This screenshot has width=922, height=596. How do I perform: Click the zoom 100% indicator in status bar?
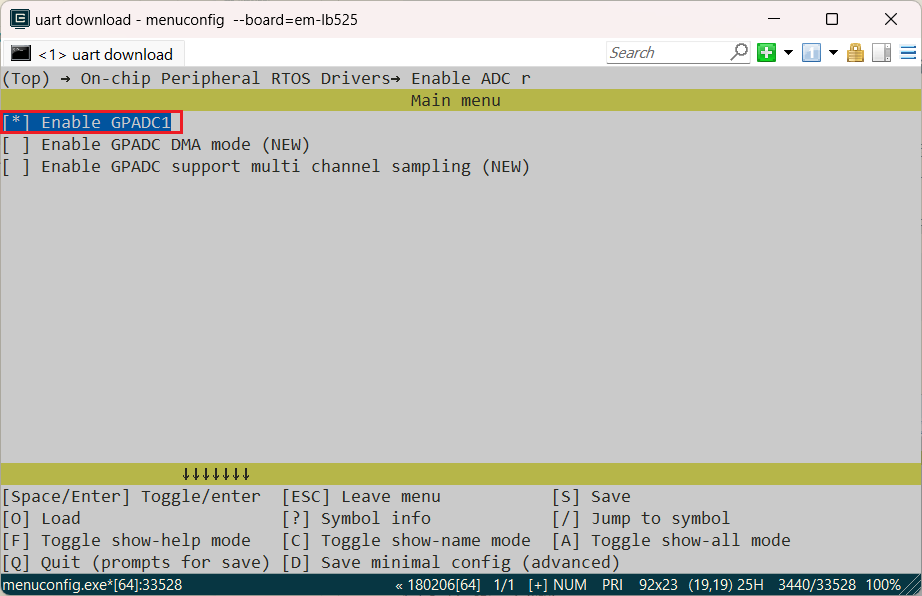coord(882,585)
